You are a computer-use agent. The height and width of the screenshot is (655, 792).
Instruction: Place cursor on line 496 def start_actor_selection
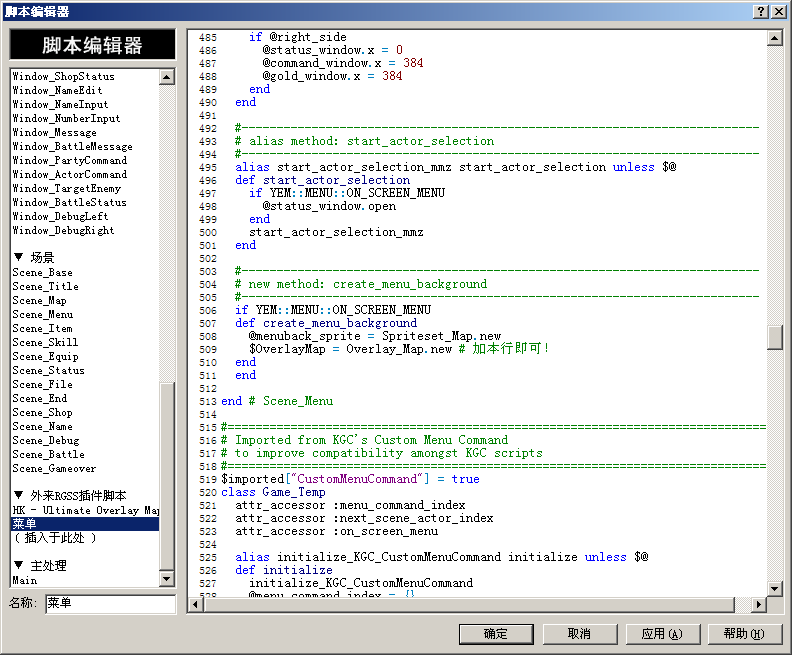pos(322,180)
